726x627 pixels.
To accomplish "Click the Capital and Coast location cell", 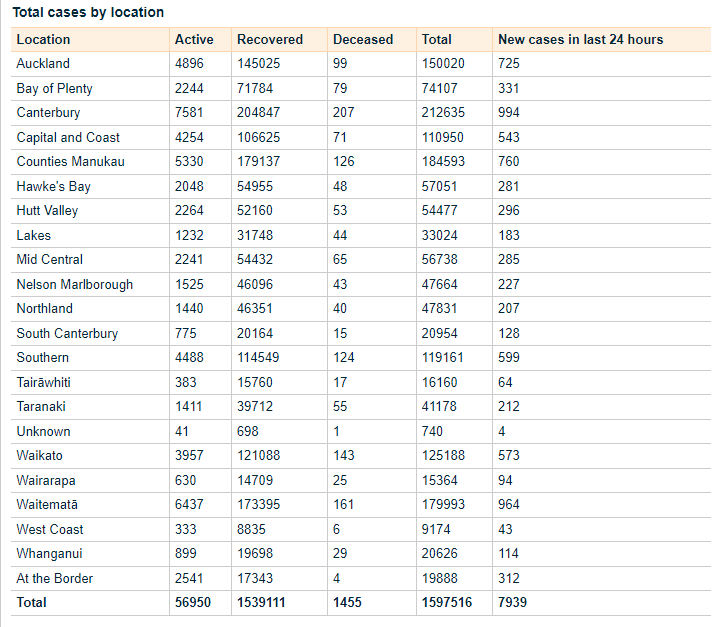I will tap(68, 137).
